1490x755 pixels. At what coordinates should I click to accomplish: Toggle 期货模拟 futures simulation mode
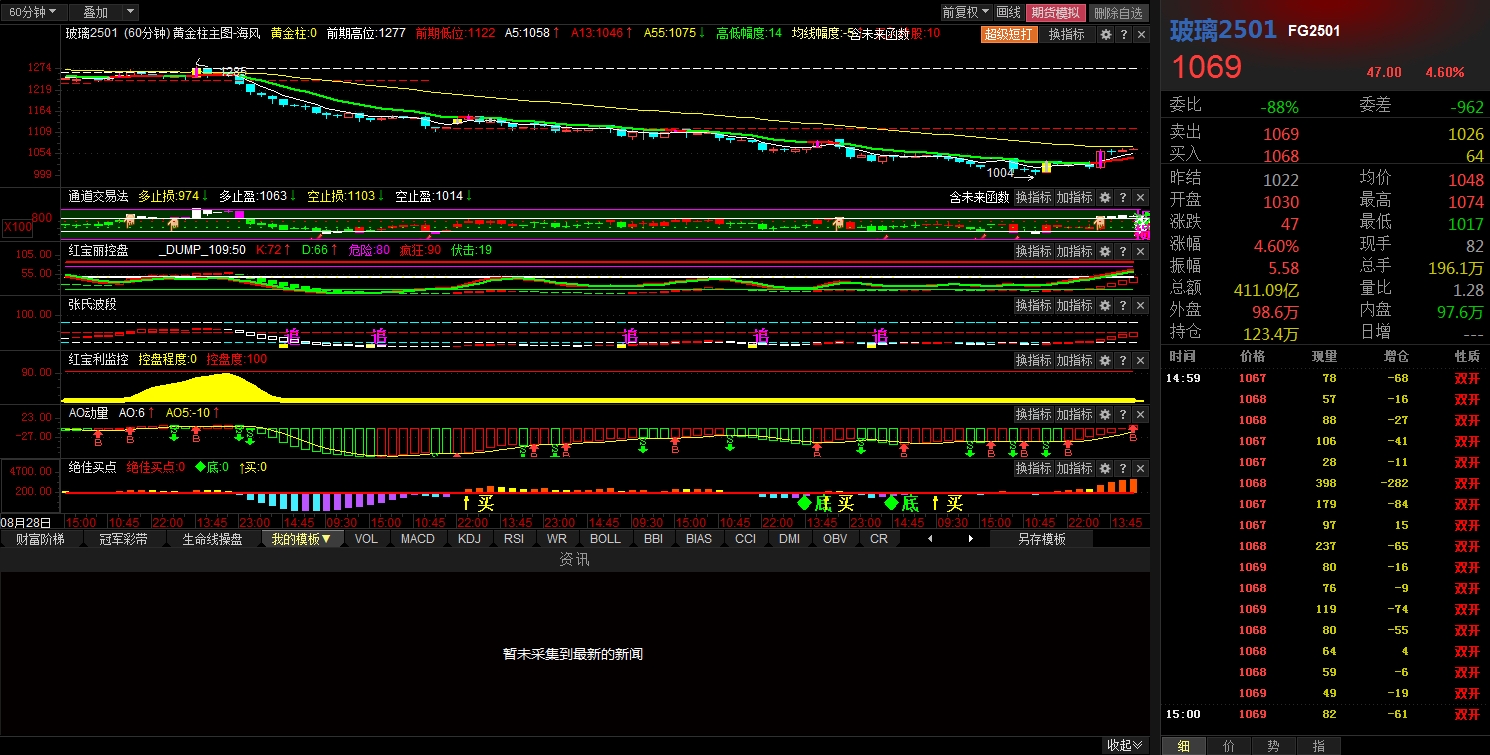[1056, 13]
